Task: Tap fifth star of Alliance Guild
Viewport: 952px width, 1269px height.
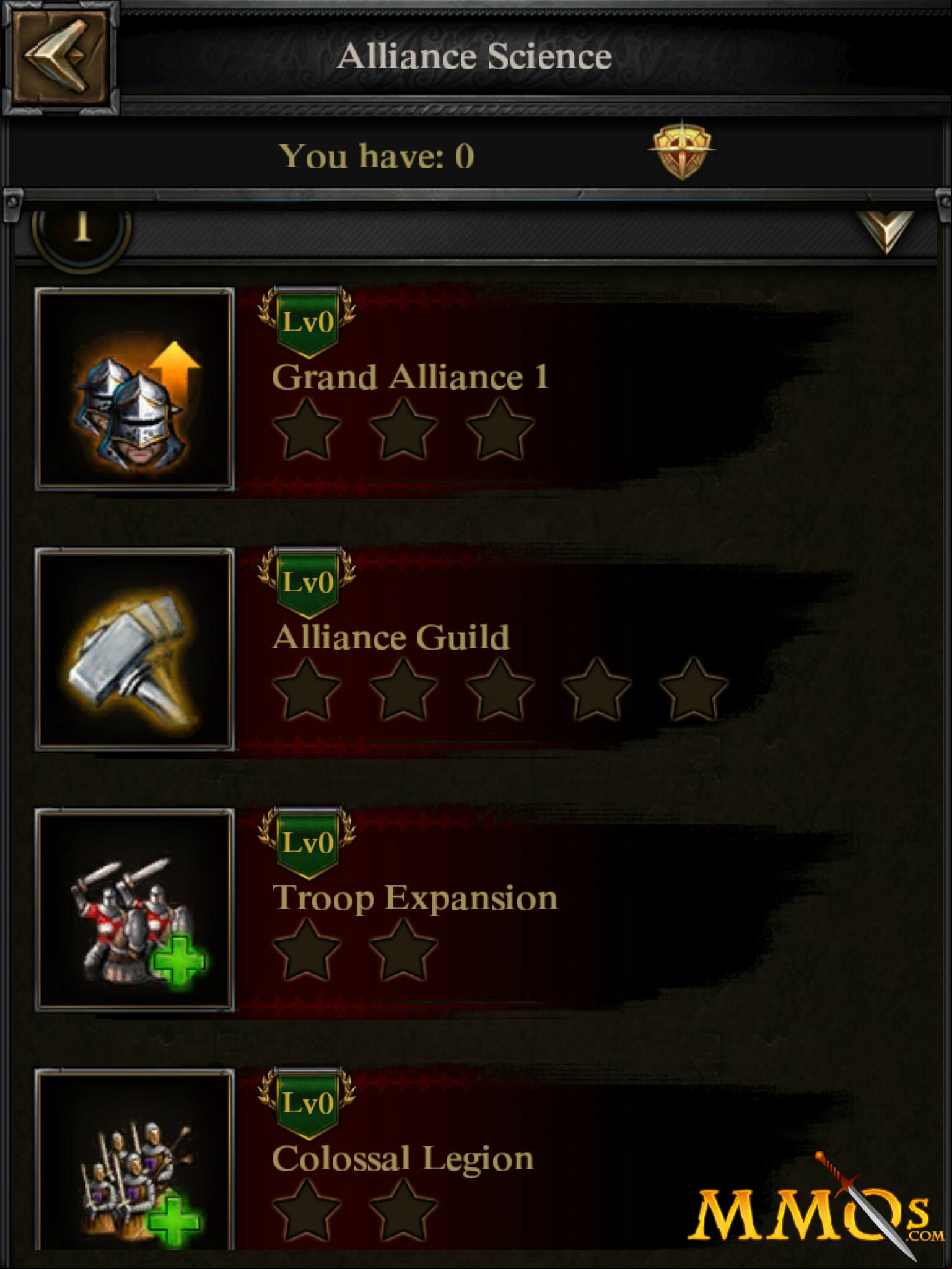Action: pos(693,689)
